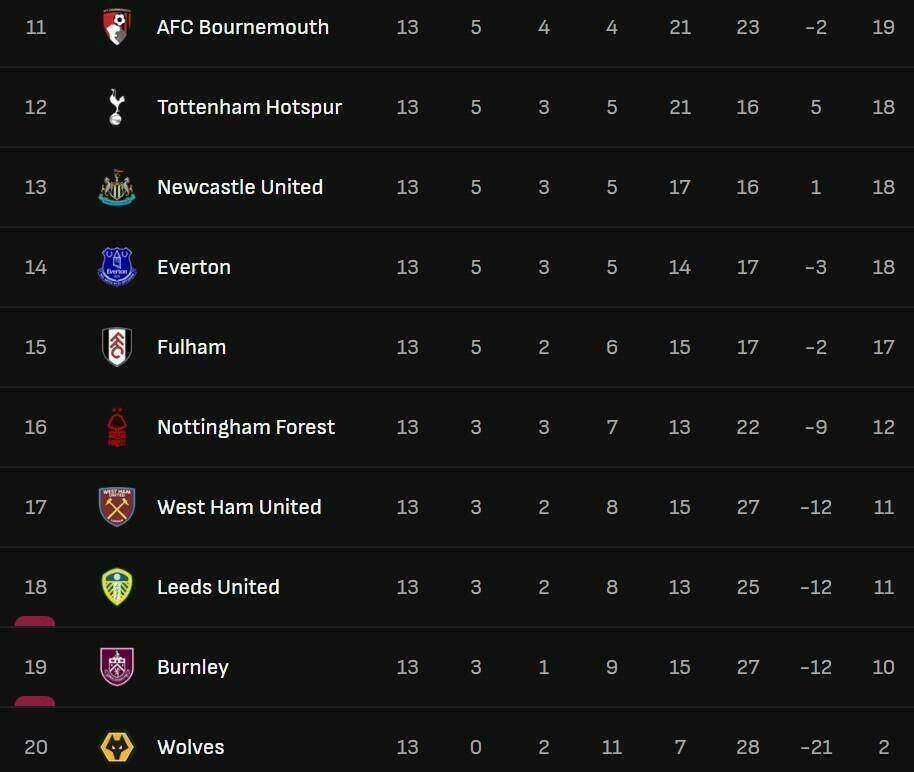The image size is (914, 772).
Task: Open the Leeds United team link
Action: [x=218, y=587]
